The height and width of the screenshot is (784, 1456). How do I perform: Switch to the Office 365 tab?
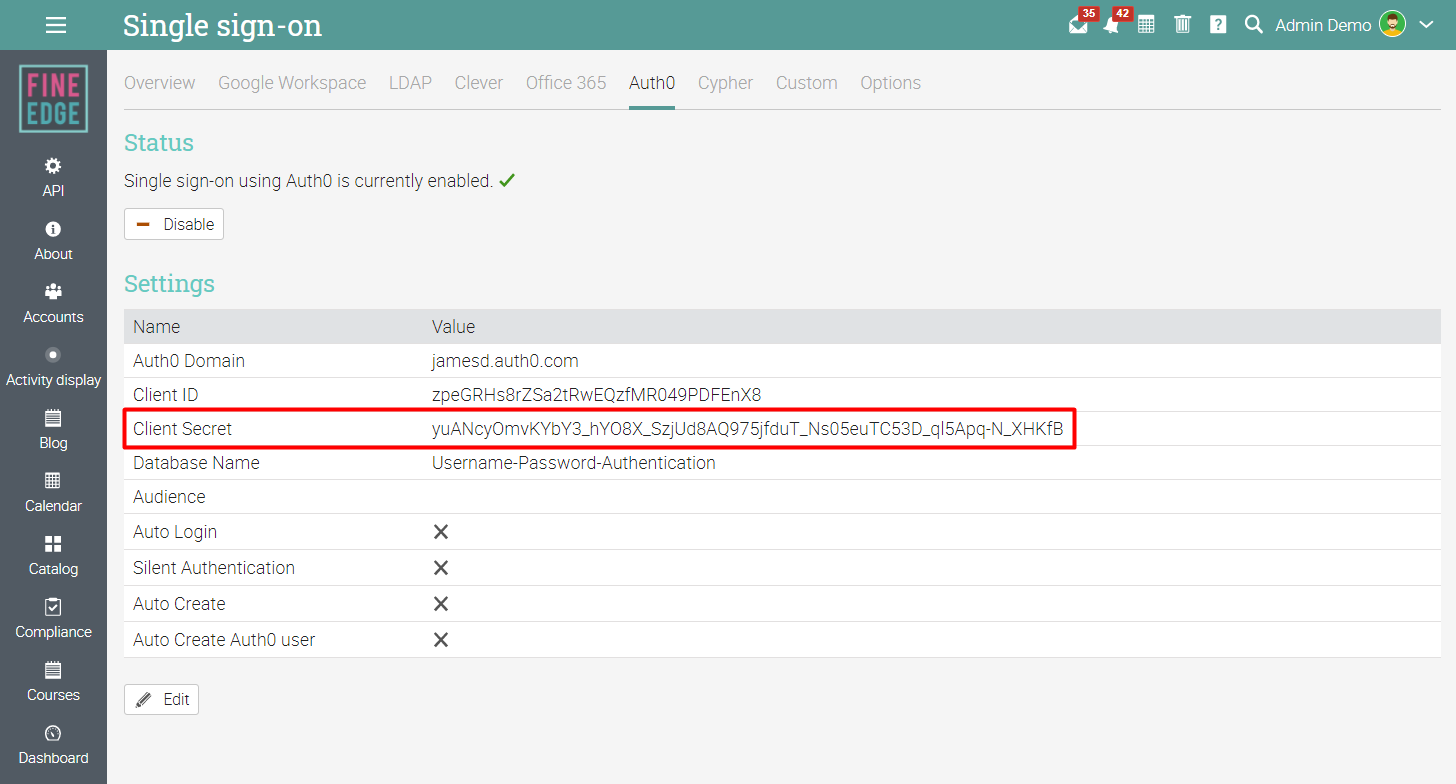point(566,83)
